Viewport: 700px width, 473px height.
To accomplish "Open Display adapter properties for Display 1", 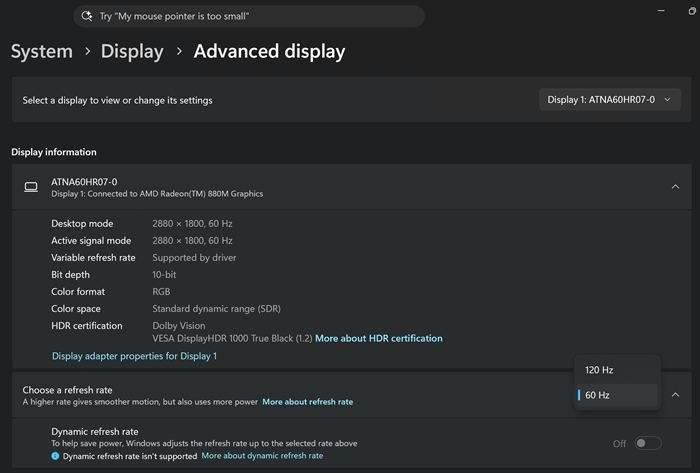I will pyautogui.click(x=134, y=356).
